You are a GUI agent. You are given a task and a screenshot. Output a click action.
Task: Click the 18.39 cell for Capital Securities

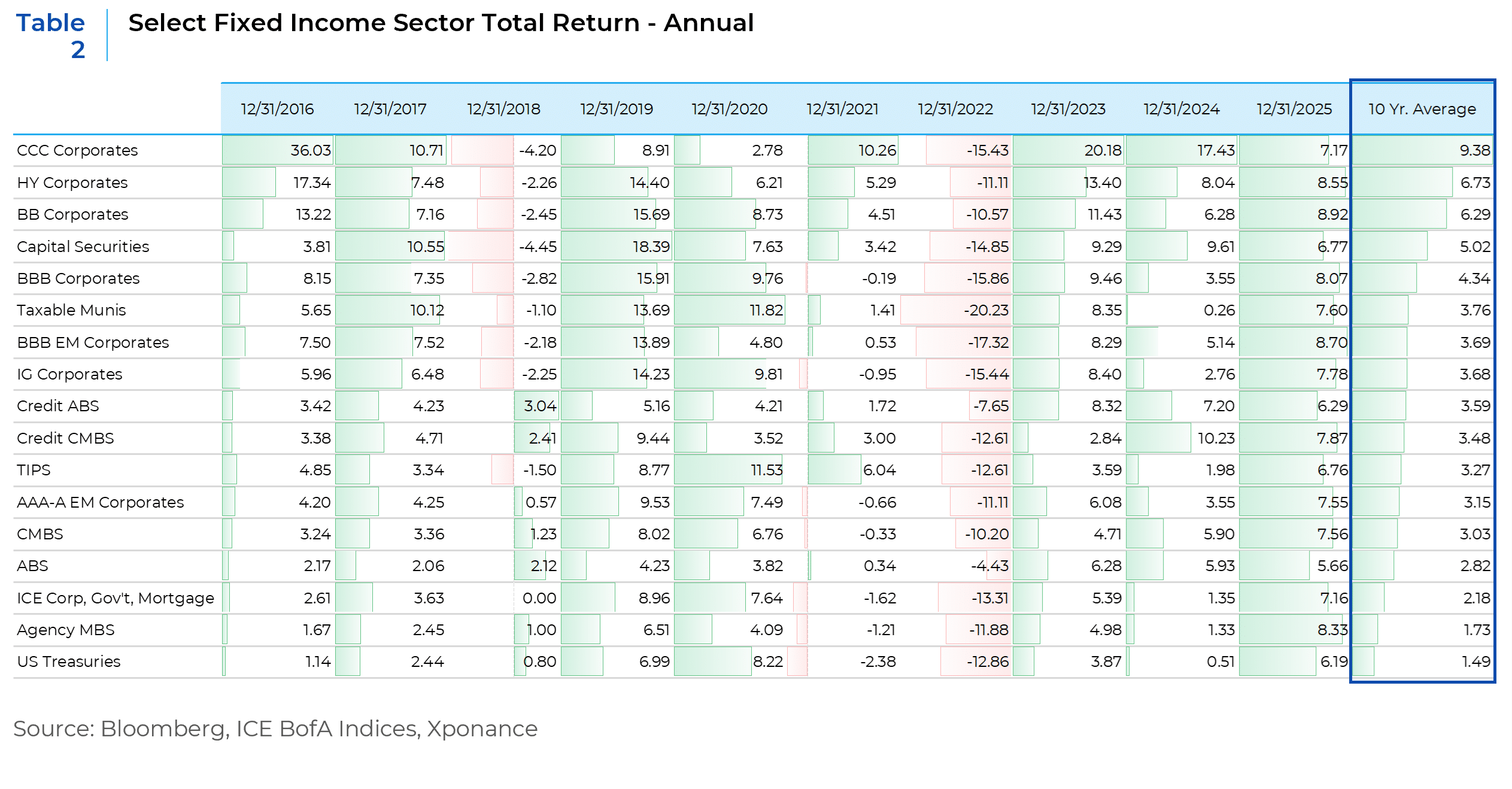(x=651, y=247)
